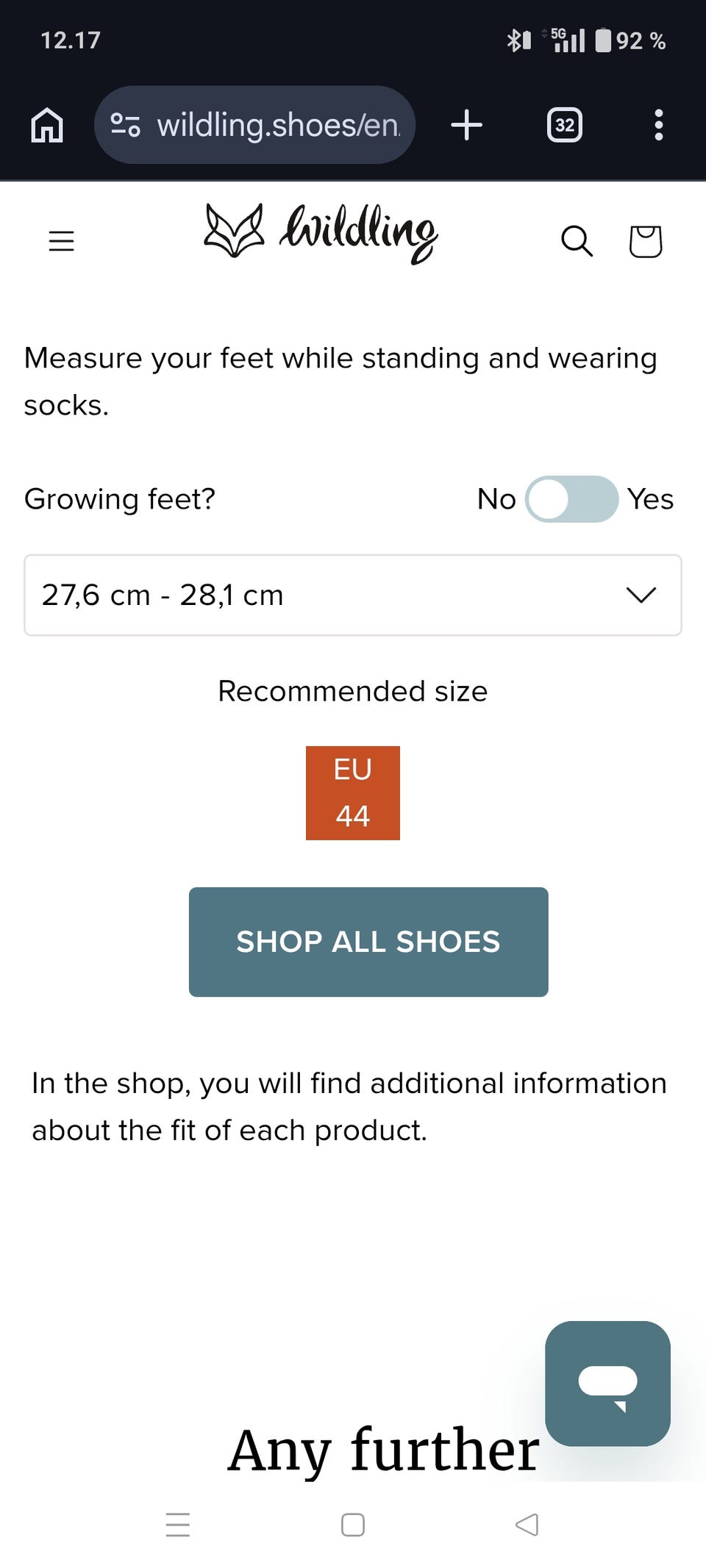Select the EU 44 recommended size tile
Screen dimensions: 706x1568
coord(353,792)
